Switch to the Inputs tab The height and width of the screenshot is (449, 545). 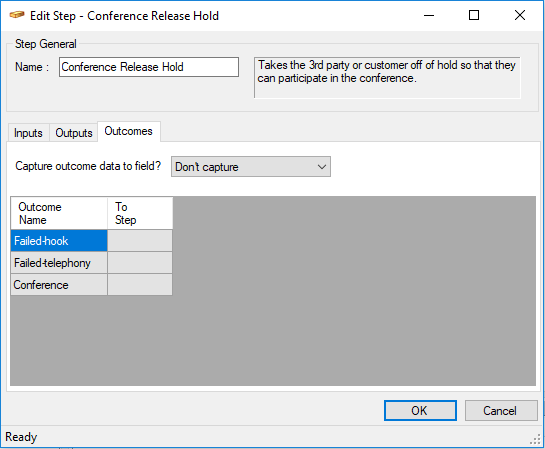(x=28, y=133)
